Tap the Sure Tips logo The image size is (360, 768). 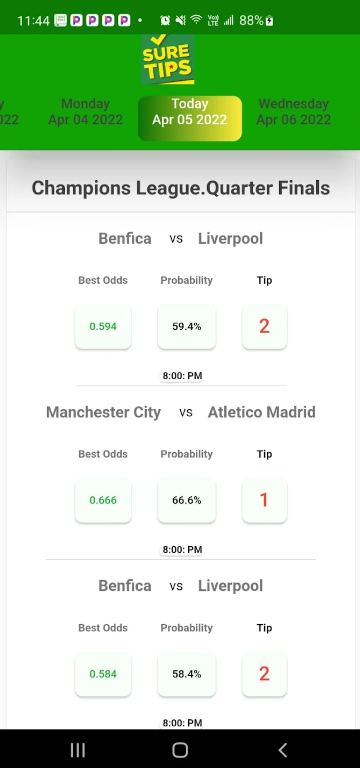[168, 60]
